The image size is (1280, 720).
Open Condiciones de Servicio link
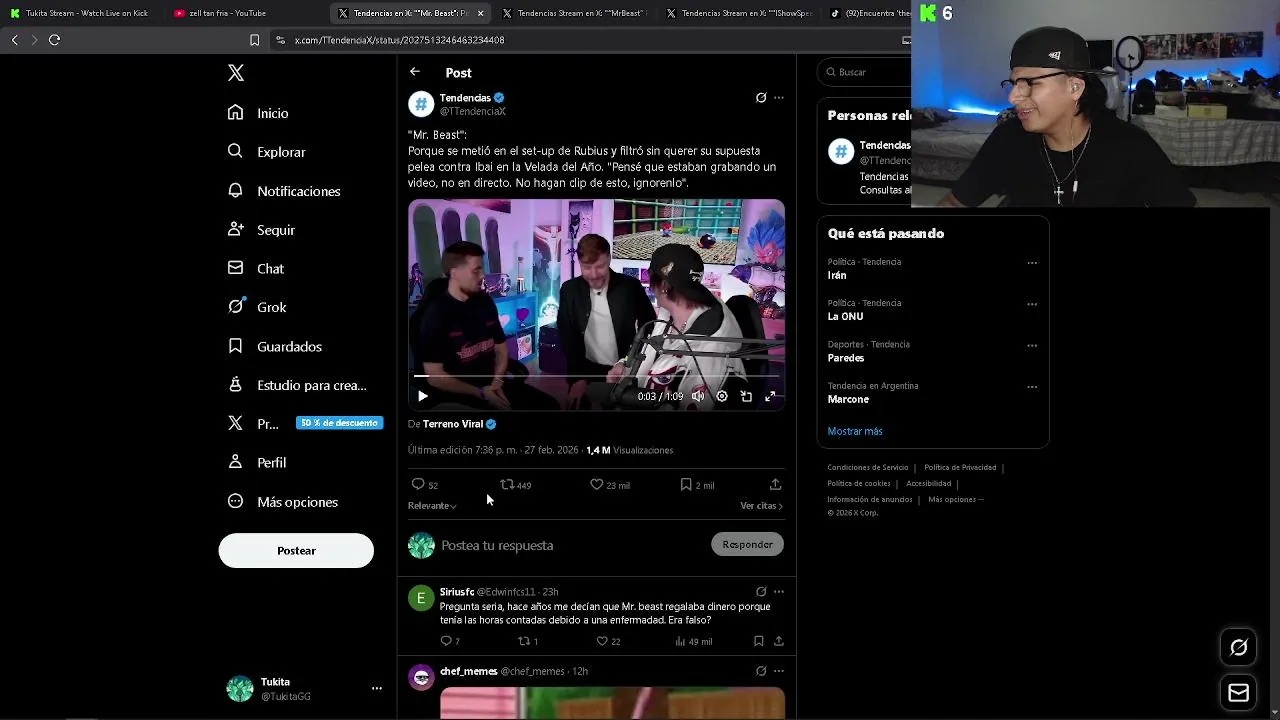pyautogui.click(x=868, y=467)
